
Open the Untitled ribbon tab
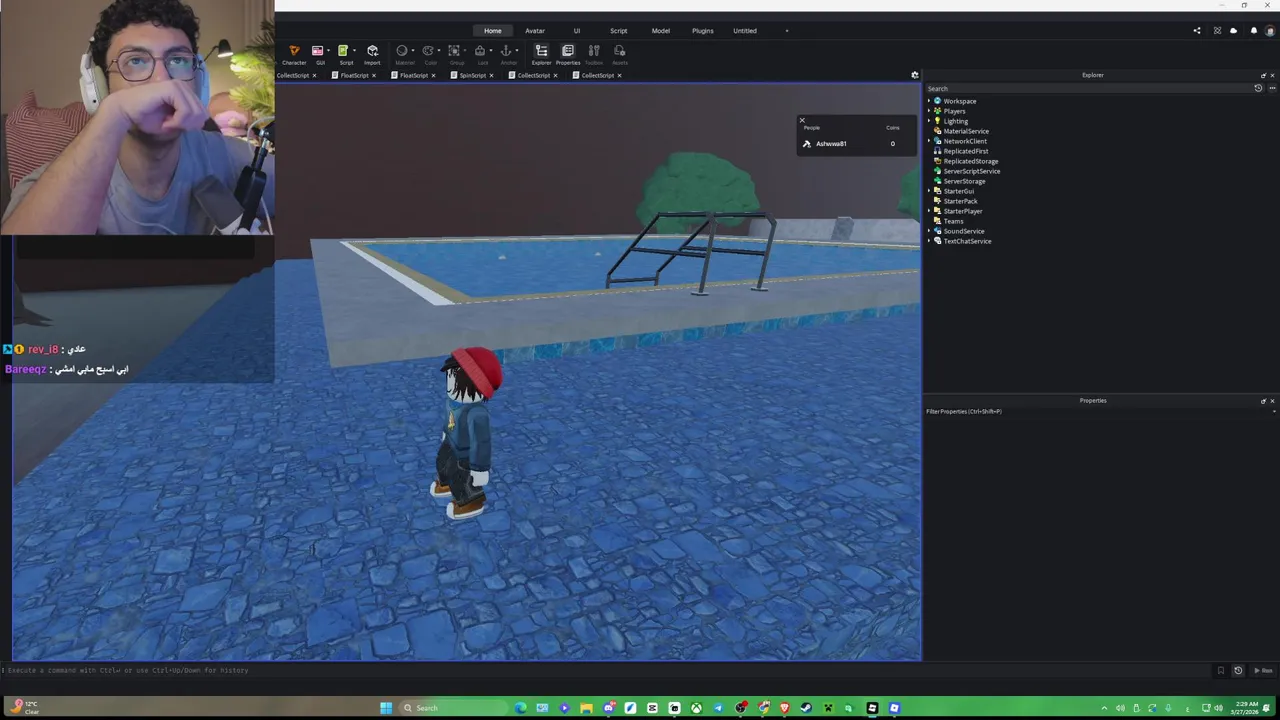(x=745, y=31)
